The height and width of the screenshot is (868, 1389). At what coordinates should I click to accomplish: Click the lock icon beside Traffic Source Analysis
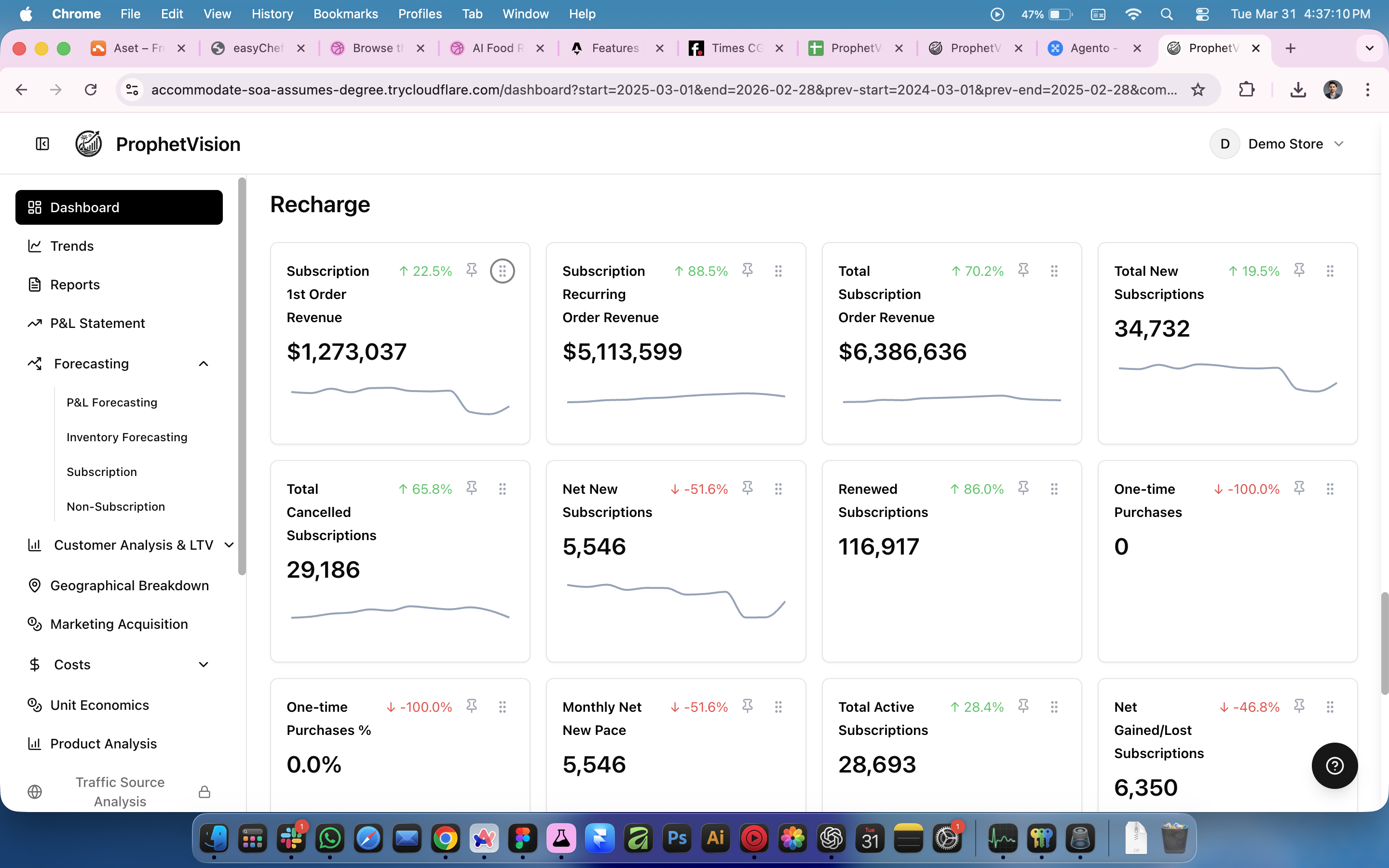pyautogui.click(x=204, y=792)
